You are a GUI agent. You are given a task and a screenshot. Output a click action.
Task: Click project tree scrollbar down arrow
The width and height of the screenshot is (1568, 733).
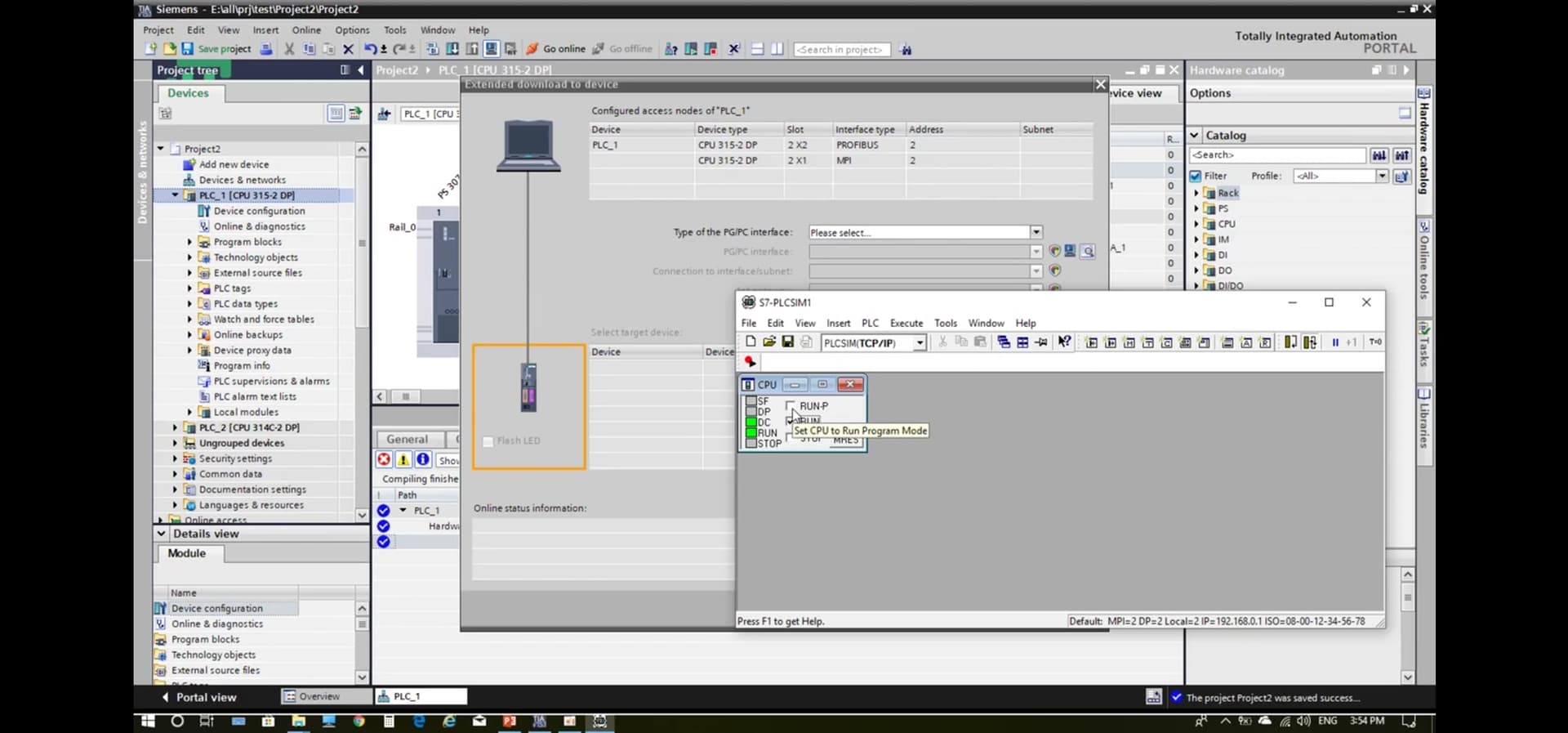click(x=362, y=516)
